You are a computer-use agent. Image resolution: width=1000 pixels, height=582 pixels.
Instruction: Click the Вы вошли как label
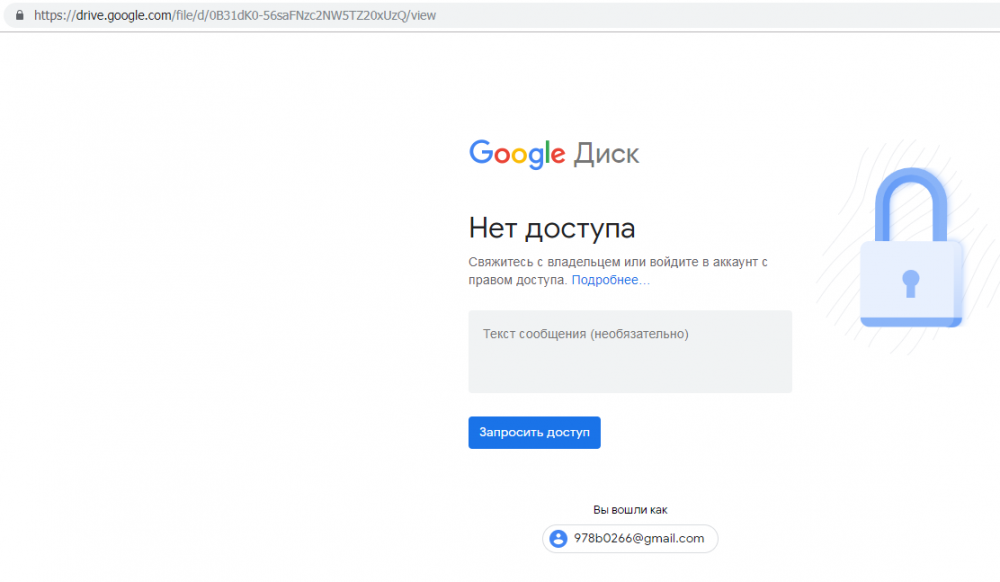[630, 510]
